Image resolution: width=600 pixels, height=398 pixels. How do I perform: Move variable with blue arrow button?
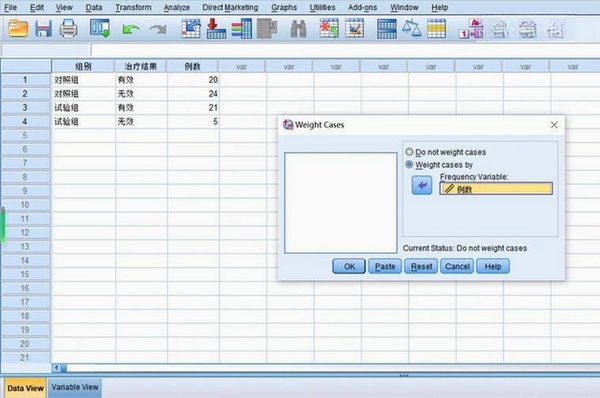tap(422, 186)
